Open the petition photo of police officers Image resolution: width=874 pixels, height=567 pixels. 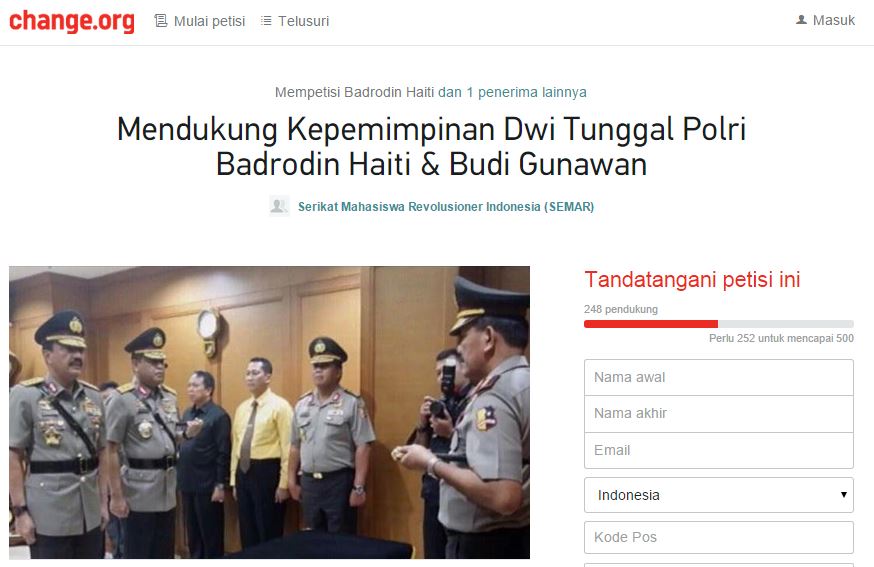[269, 413]
